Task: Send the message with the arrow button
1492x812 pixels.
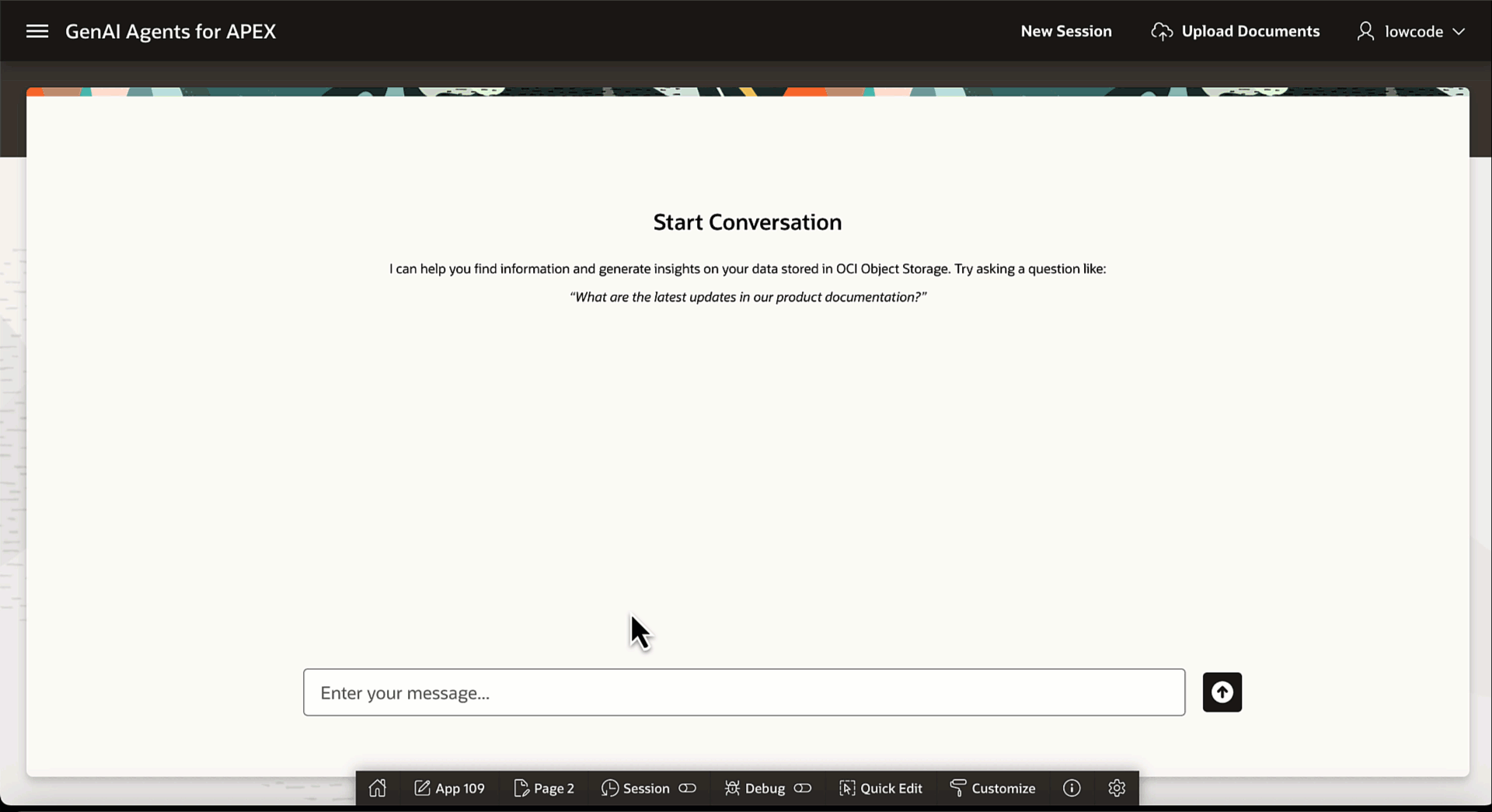Action: pyautogui.click(x=1222, y=692)
